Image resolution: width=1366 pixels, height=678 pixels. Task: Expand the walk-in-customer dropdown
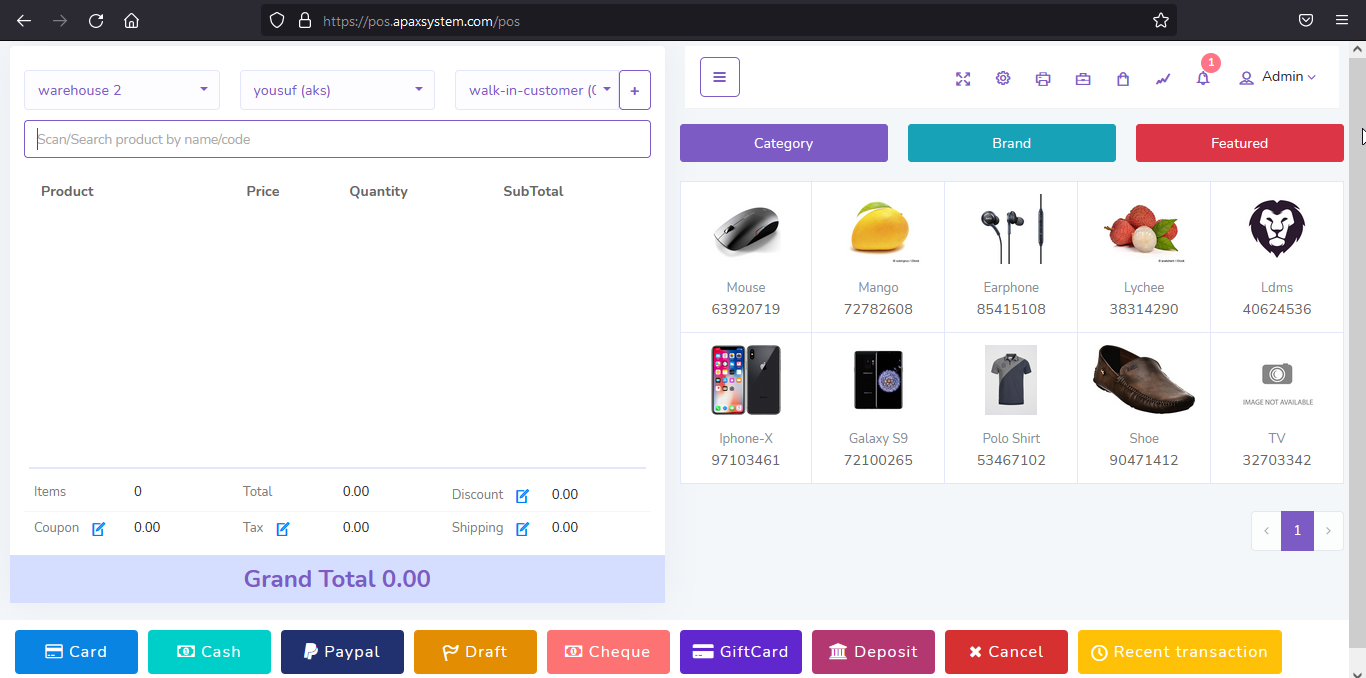pyautogui.click(x=537, y=90)
